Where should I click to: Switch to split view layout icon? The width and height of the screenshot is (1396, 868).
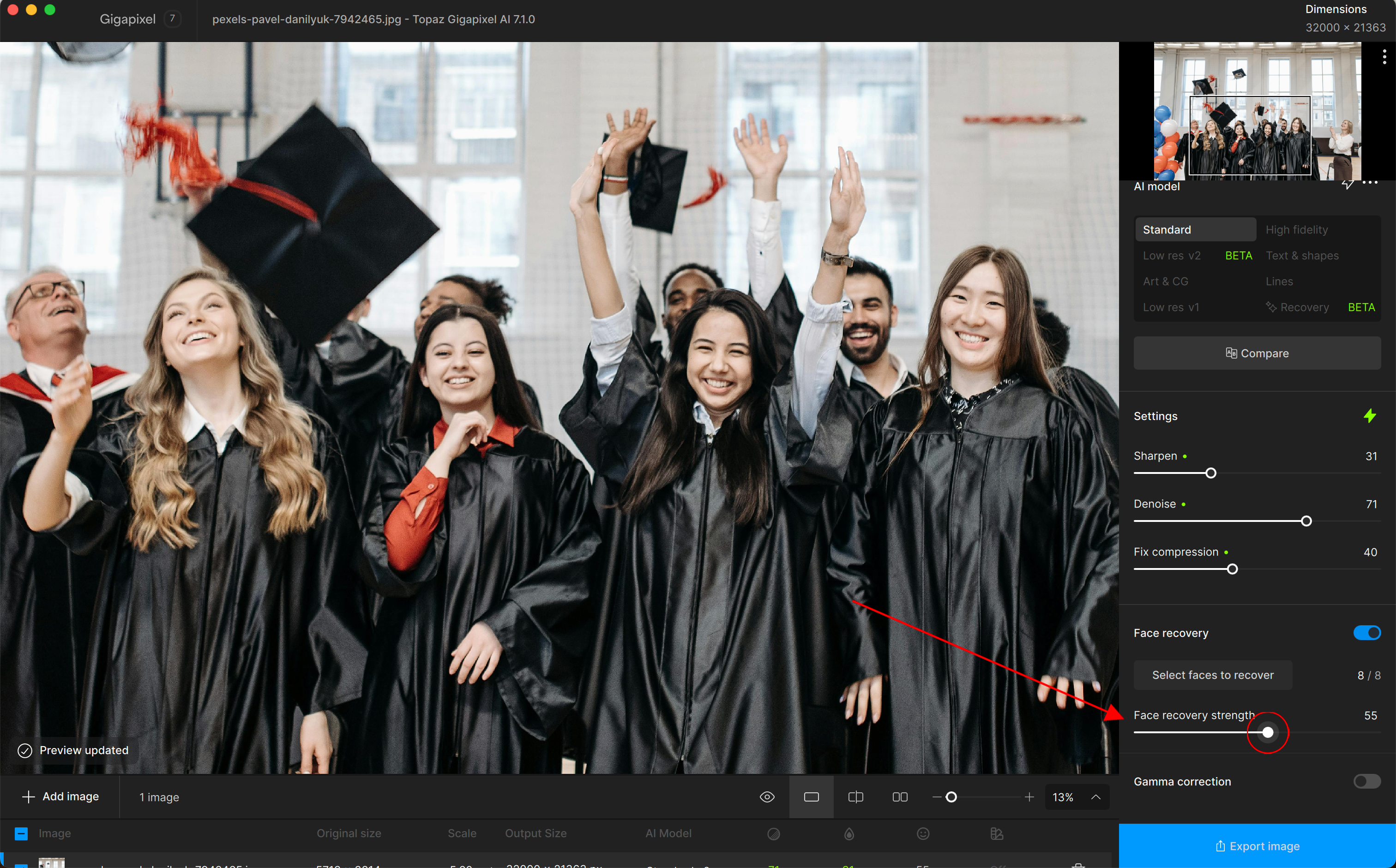pyautogui.click(x=855, y=797)
